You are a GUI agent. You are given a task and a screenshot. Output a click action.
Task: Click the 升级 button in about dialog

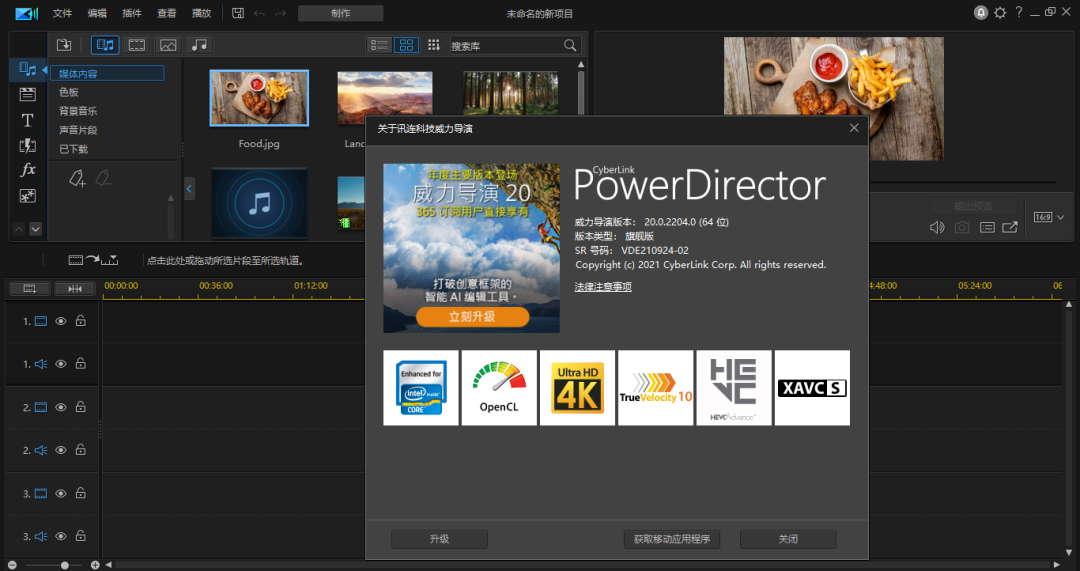(x=439, y=539)
